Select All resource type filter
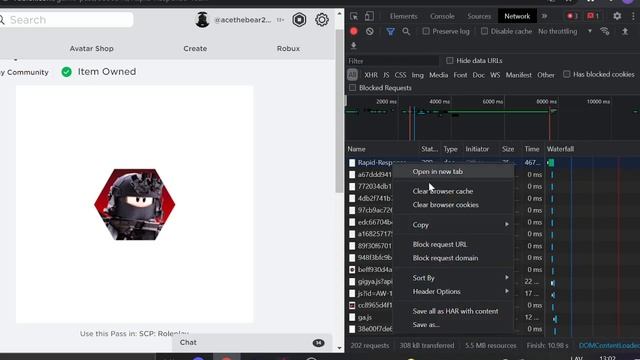Screen dimensions: 640x360 point(353,75)
